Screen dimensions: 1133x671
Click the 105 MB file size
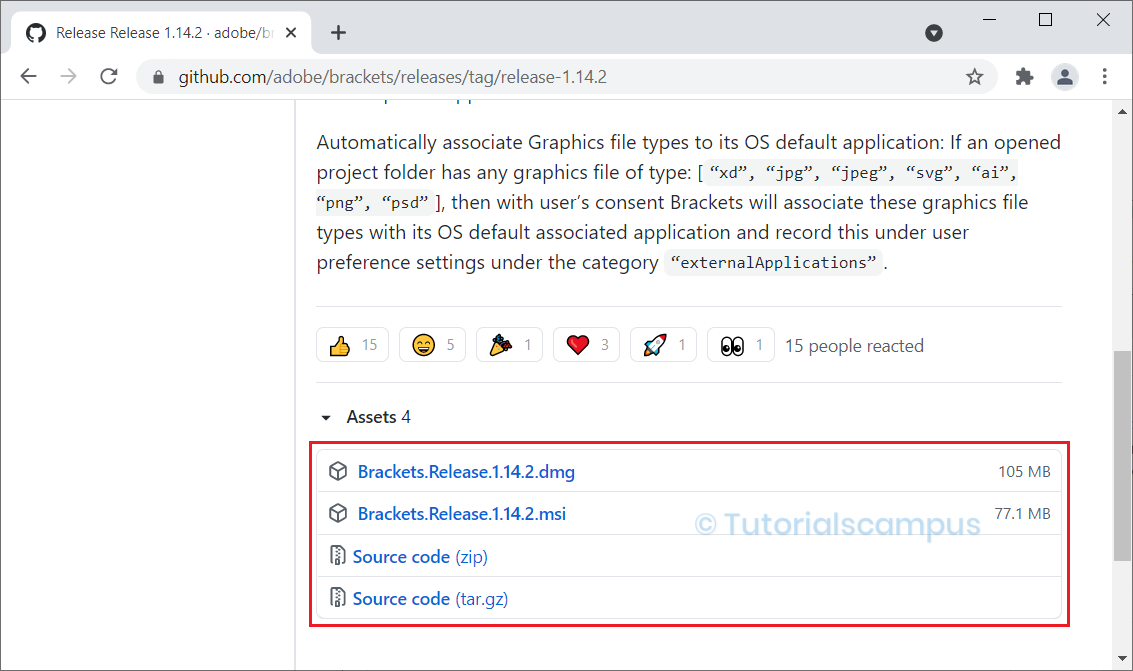(x=1024, y=472)
